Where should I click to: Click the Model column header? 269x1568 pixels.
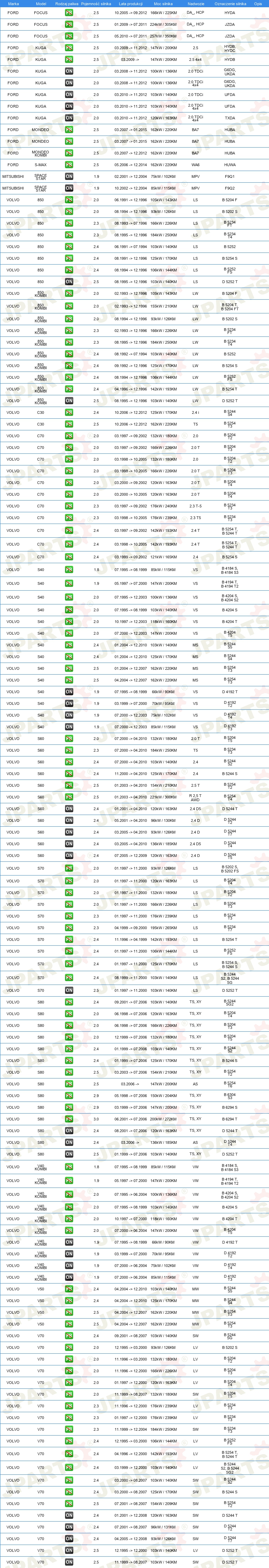point(41,4)
